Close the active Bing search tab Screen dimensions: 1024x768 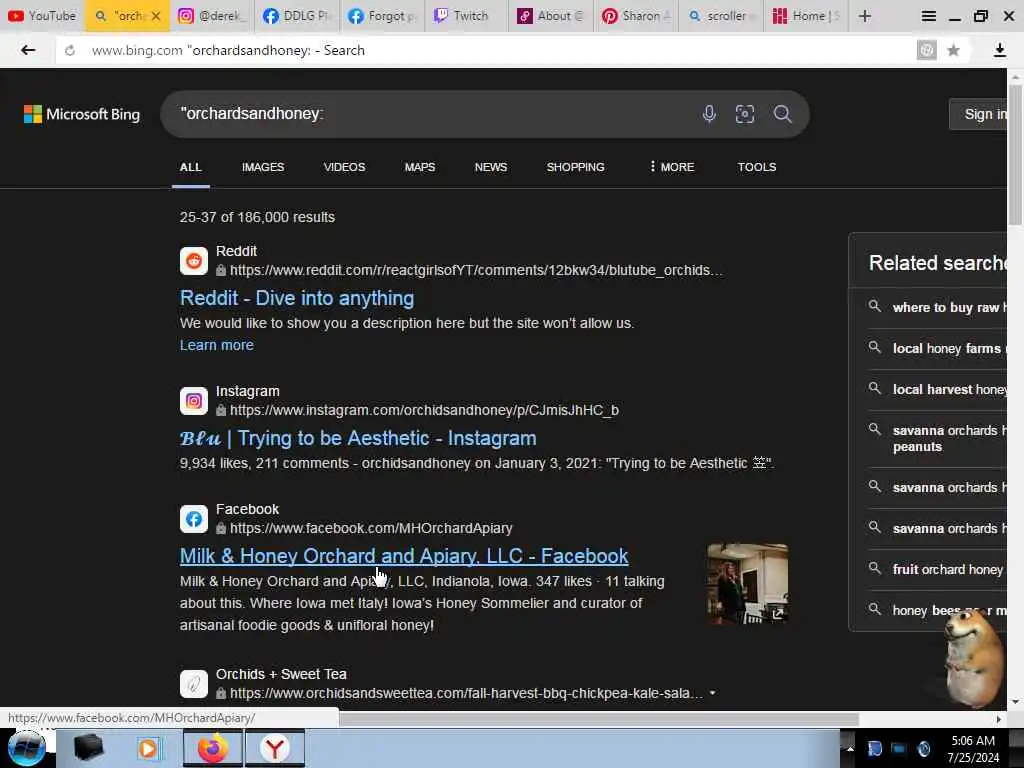coord(155,16)
